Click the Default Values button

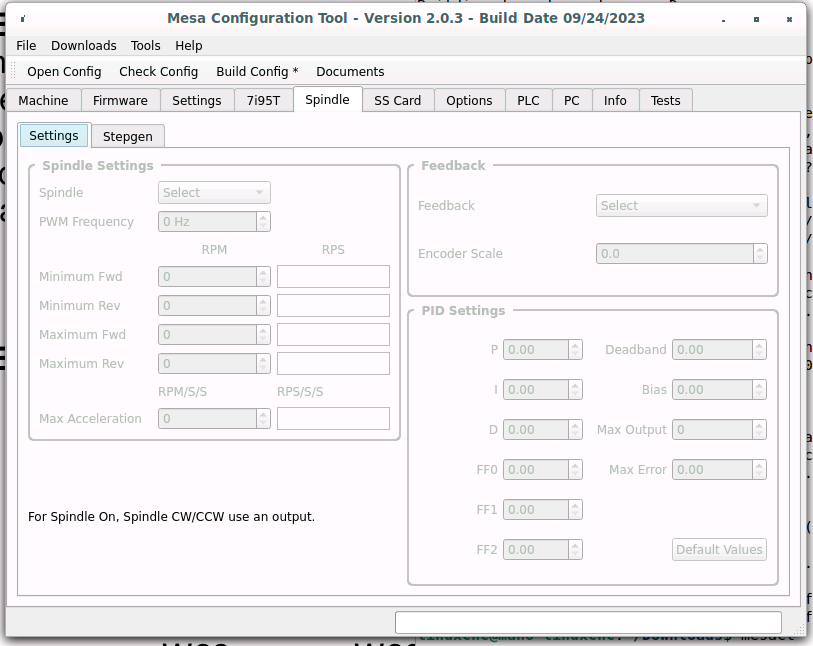point(719,550)
